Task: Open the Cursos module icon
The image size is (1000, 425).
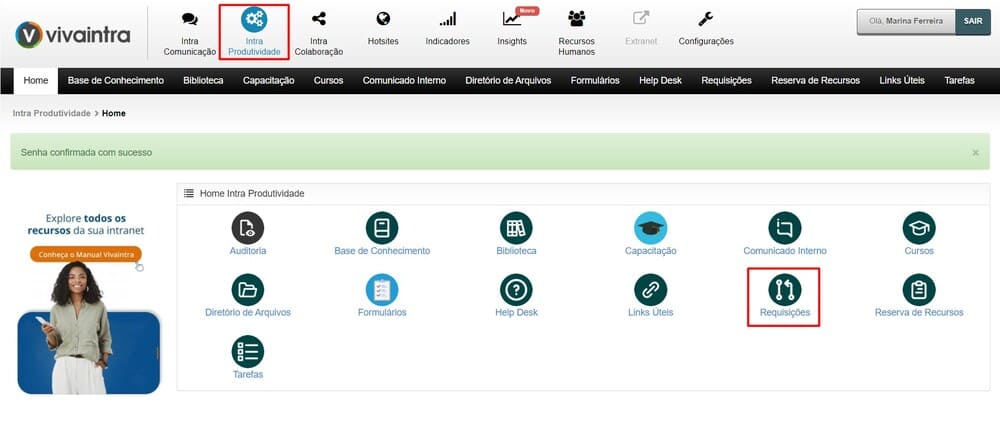Action: click(x=918, y=228)
